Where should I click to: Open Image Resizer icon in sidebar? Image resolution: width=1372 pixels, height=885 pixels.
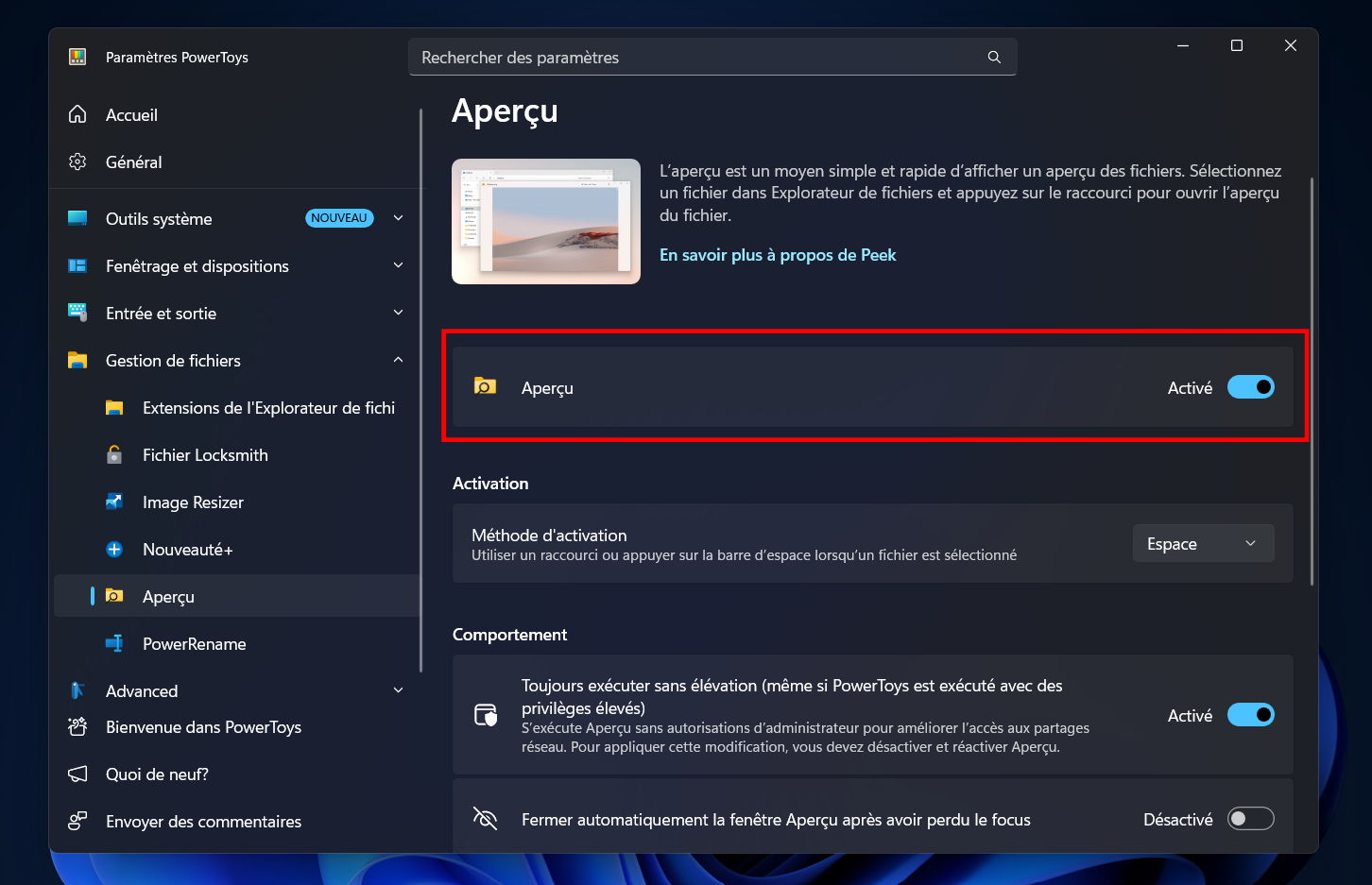coord(114,502)
